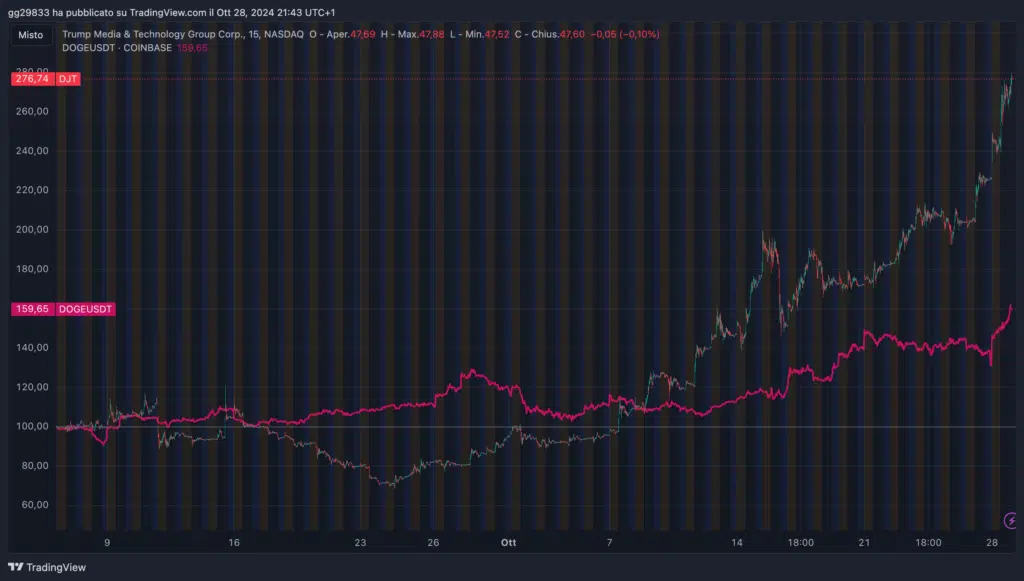This screenshot has width=1024, height=581.
Task: Click the TradingView logo
Action: (x=47, y=567)
